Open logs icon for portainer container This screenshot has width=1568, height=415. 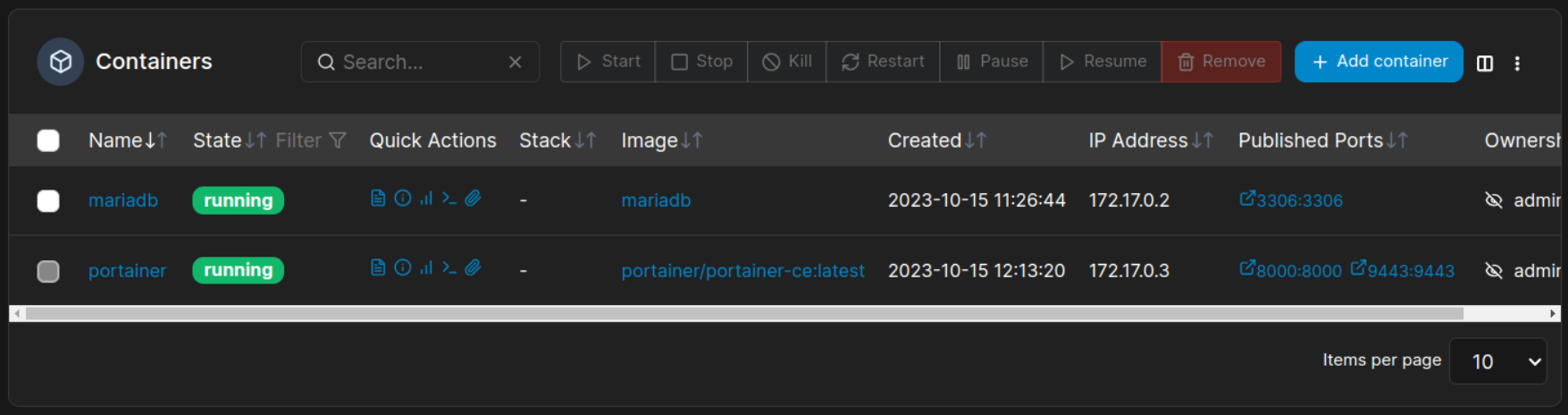click(378, 267)
